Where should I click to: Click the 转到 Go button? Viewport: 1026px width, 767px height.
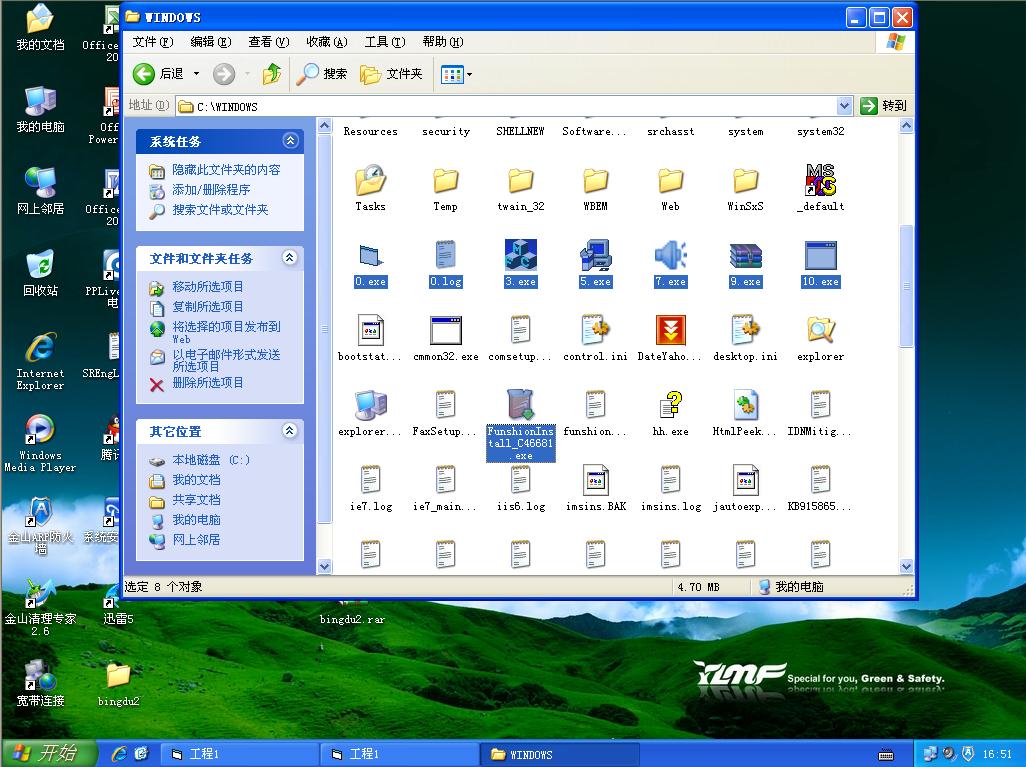(884, 106)
